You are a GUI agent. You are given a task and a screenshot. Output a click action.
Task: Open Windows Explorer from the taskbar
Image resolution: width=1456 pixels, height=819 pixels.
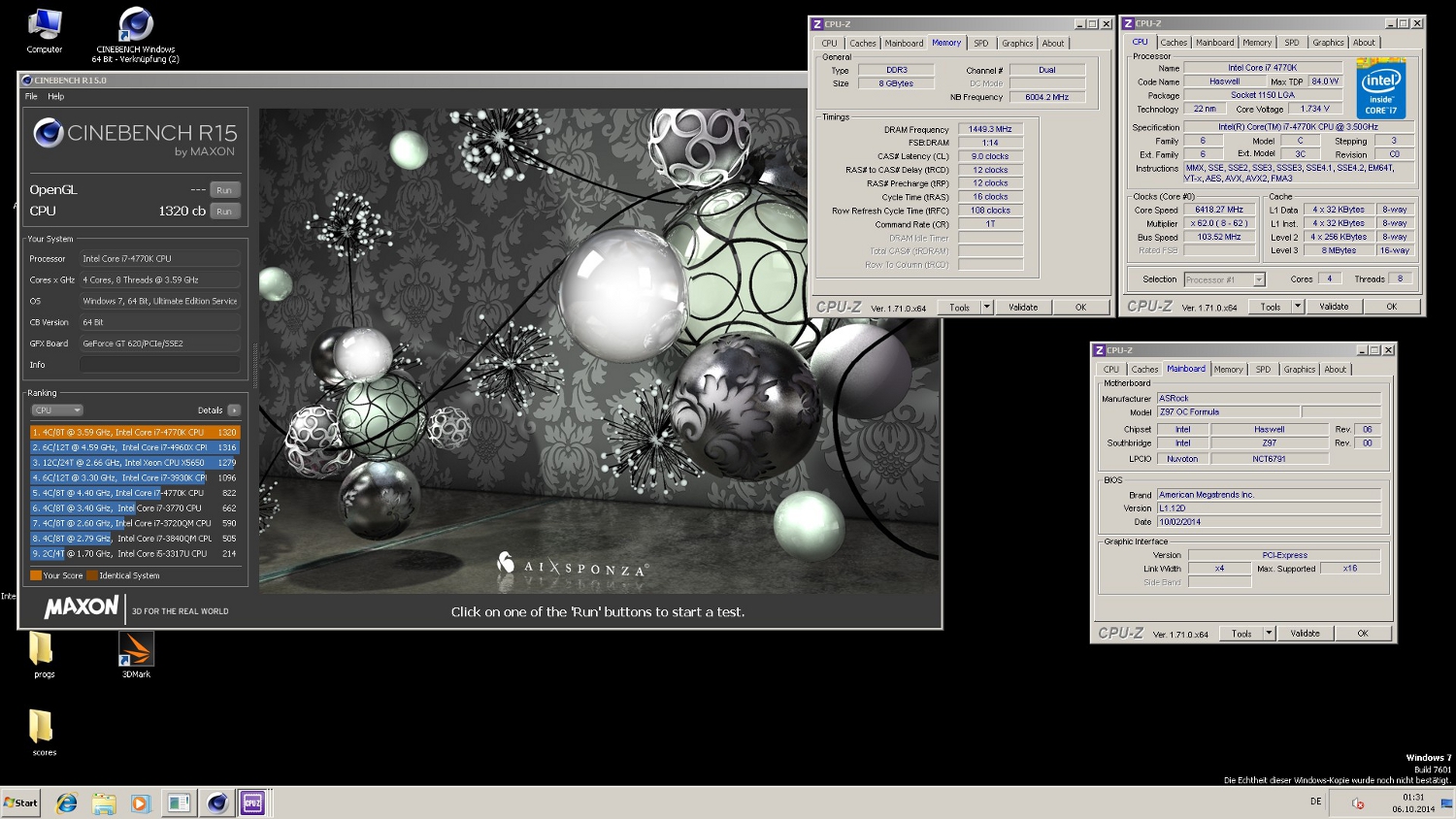(104, 803)
